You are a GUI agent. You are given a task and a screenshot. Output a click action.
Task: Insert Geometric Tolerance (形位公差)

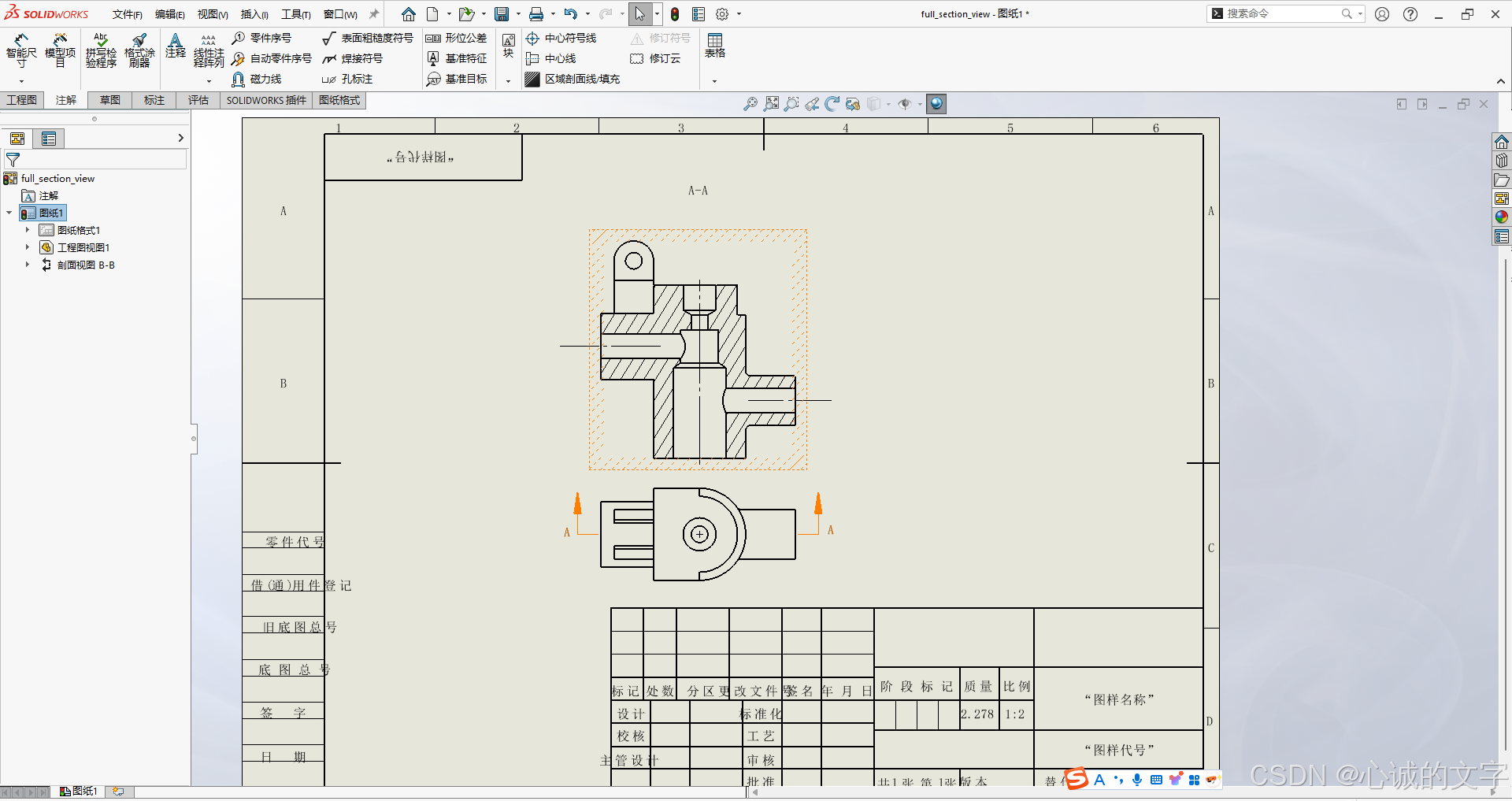click(456, 38)
